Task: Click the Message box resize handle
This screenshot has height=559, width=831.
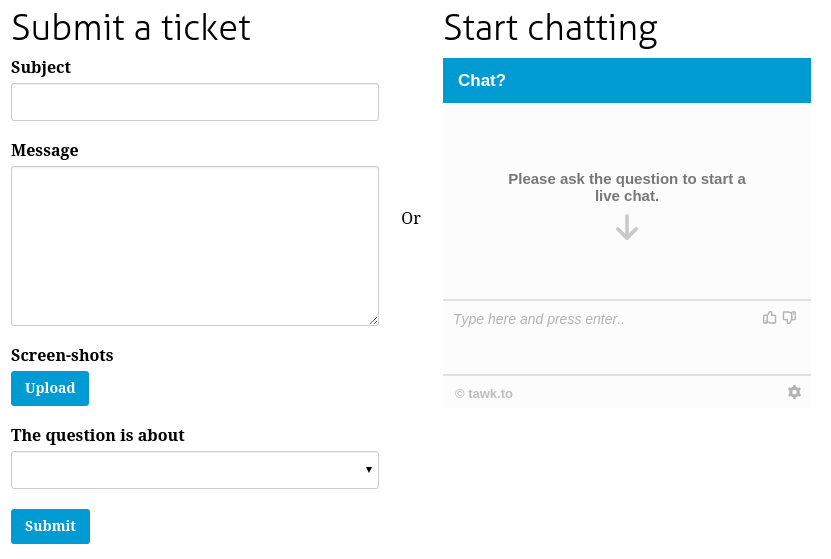Action: (x=374, y=320)
